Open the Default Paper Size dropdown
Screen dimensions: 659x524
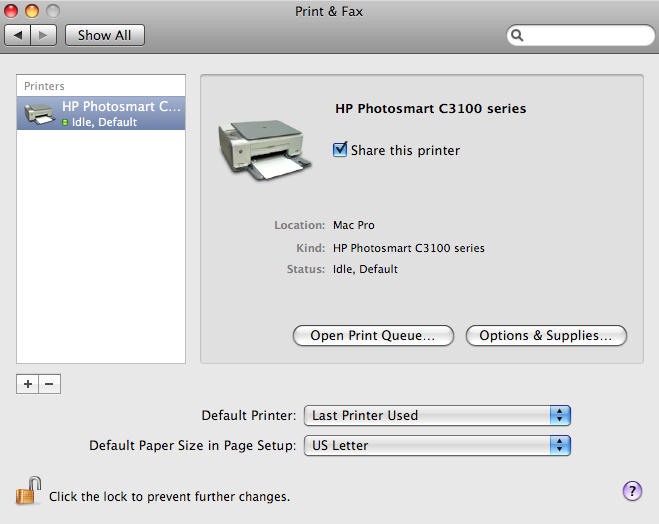point(437,445)
